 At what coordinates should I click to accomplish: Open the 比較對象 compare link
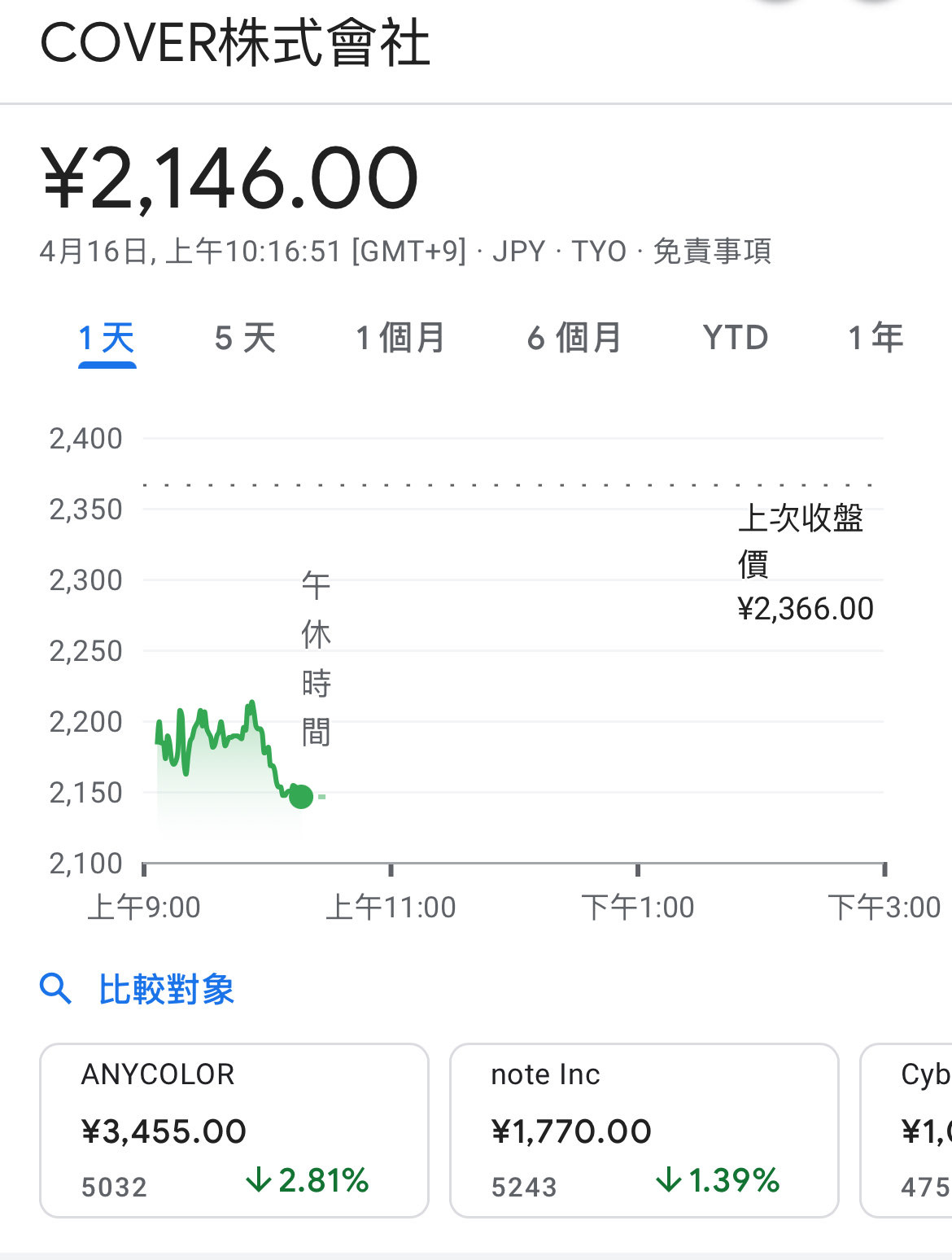coord(167,990)
